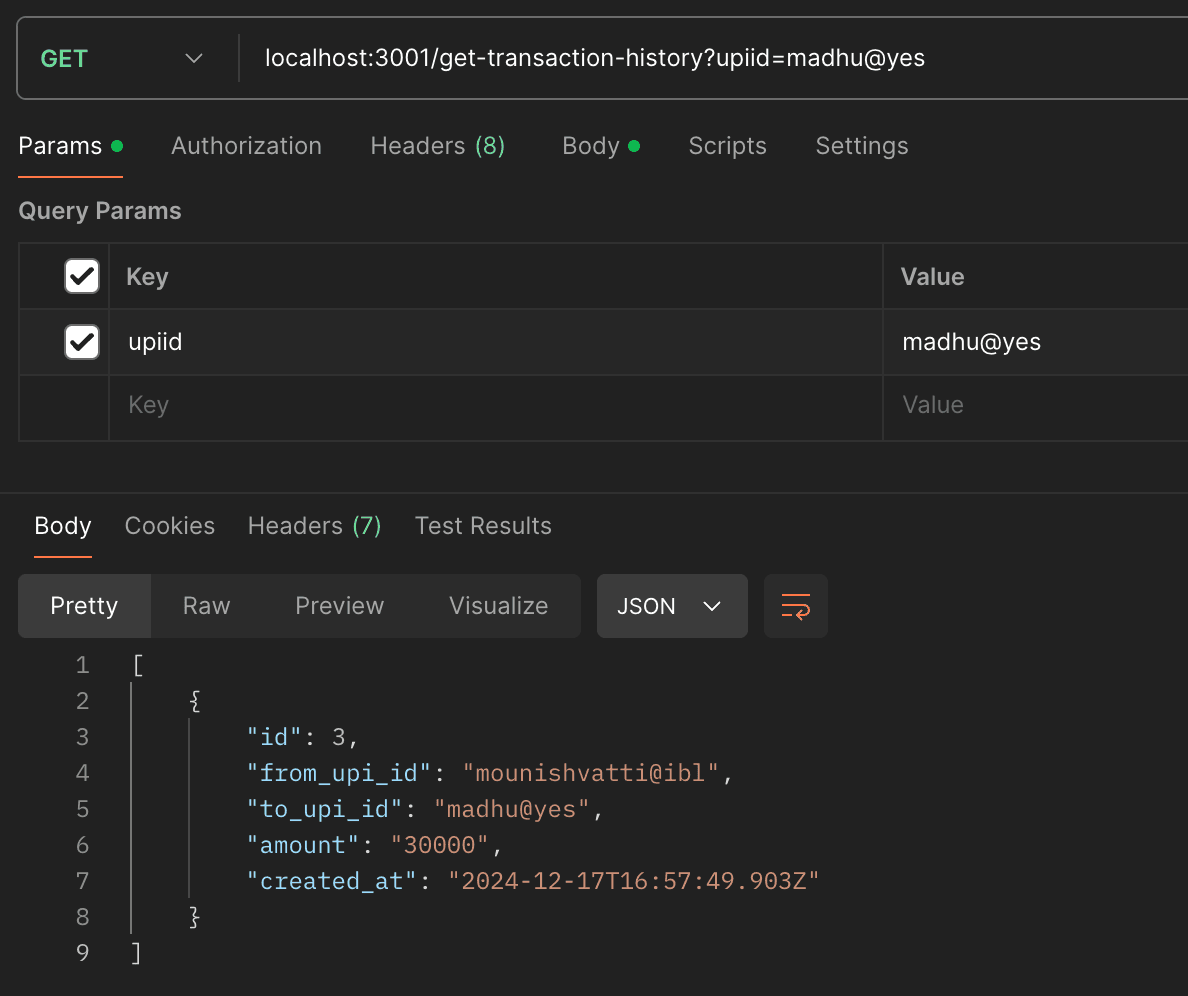Click the empty Key placeholder cell
This screenshot has width=1188, height=996.
(496, 405)
